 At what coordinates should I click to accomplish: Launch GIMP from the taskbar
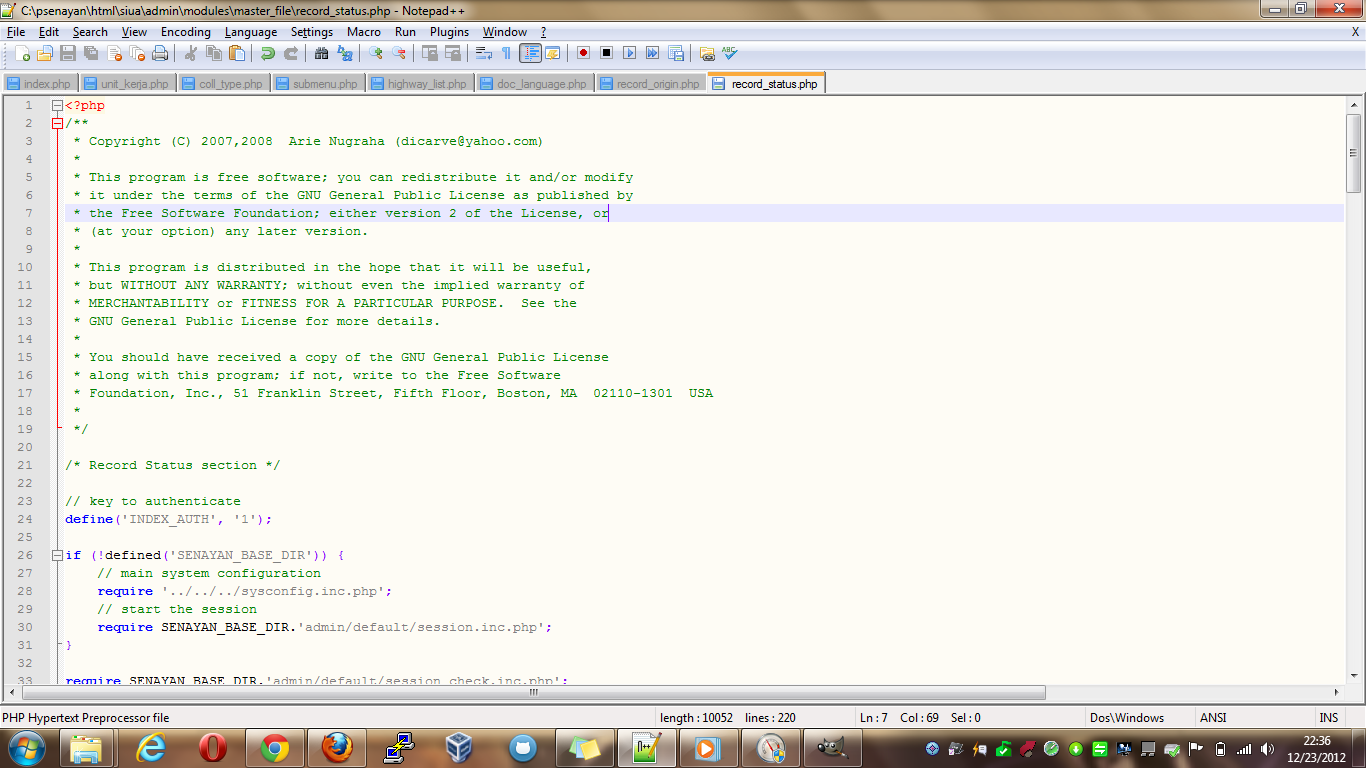pyautogui.click(x=833, y=747)
